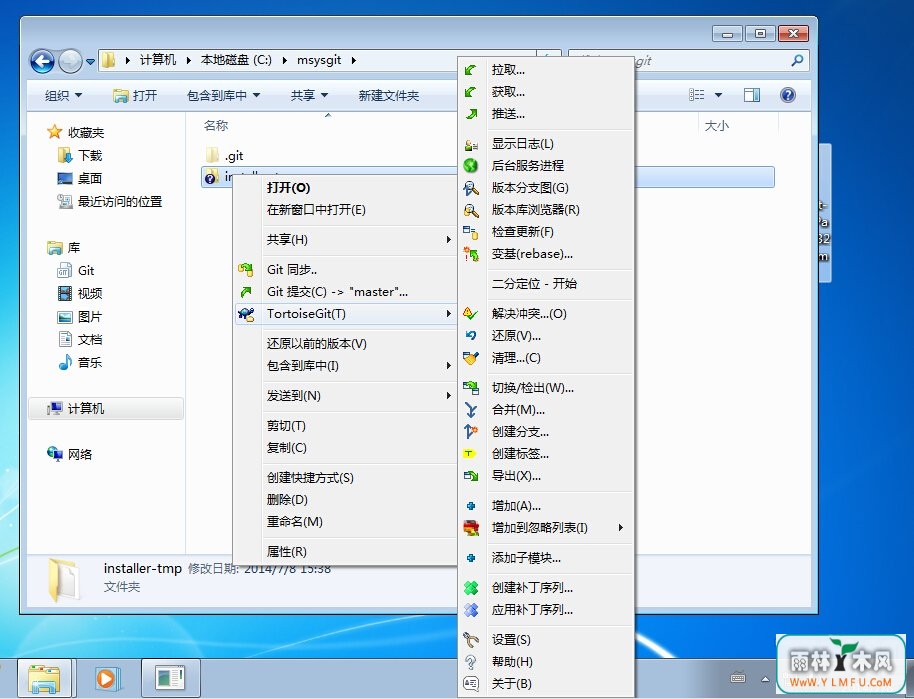The image size is (914, 699).
Task: Click the 打开 toolbar button
Action: (135, 96)
